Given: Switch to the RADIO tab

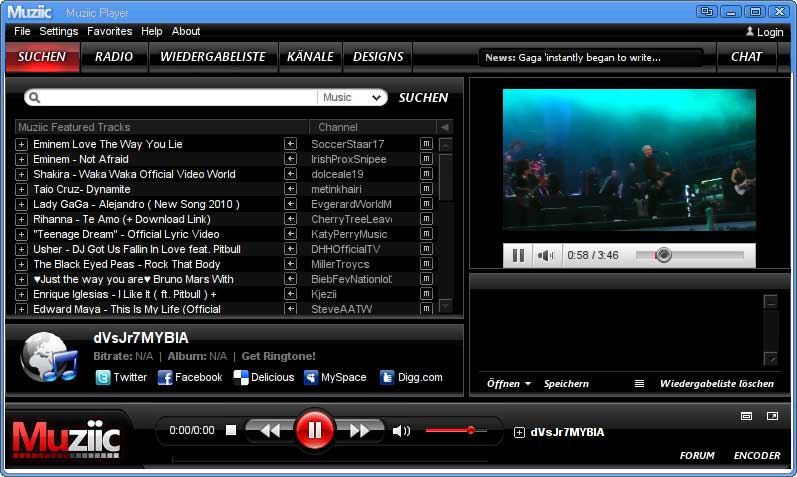Looking at the screenshot, I should tap(114, 57).
